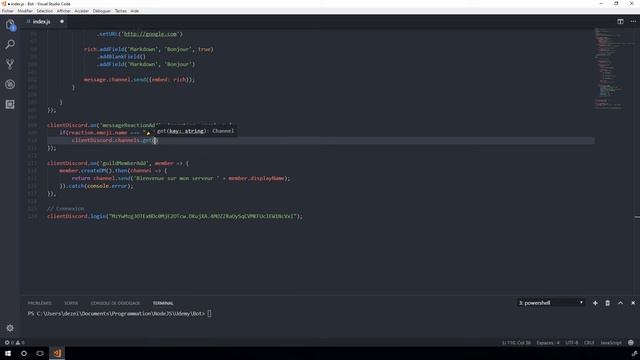Screen dimensions: 640x360
Task: Click the feedback smiley in status bar
Action: point(631,342)
